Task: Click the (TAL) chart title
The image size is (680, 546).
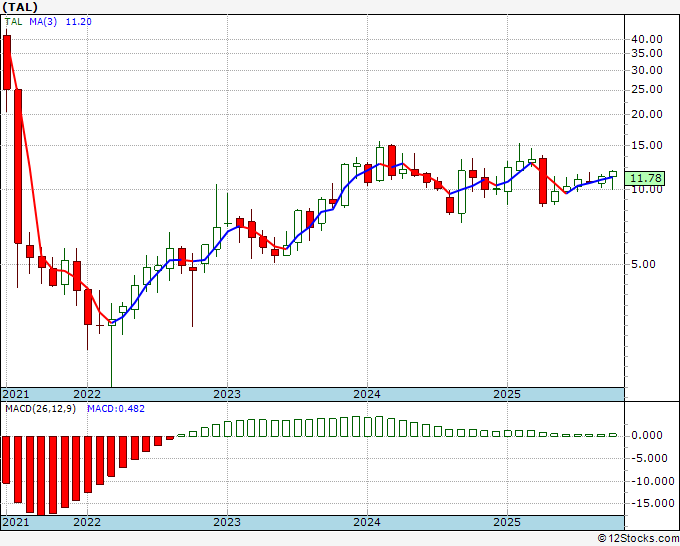Action: click(x=20, y=7)
